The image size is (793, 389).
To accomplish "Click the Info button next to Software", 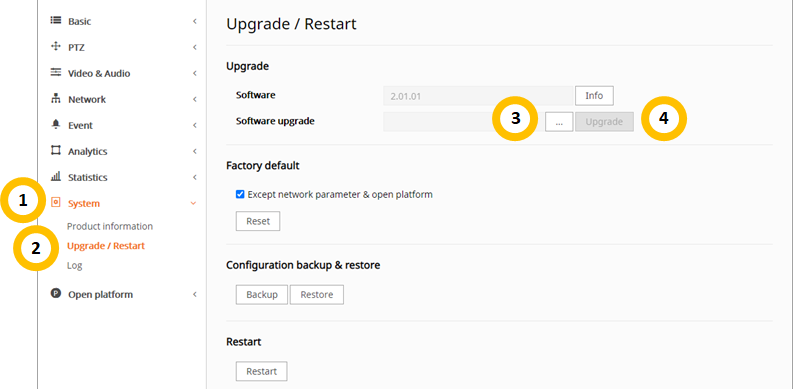I will click(594, 96).
